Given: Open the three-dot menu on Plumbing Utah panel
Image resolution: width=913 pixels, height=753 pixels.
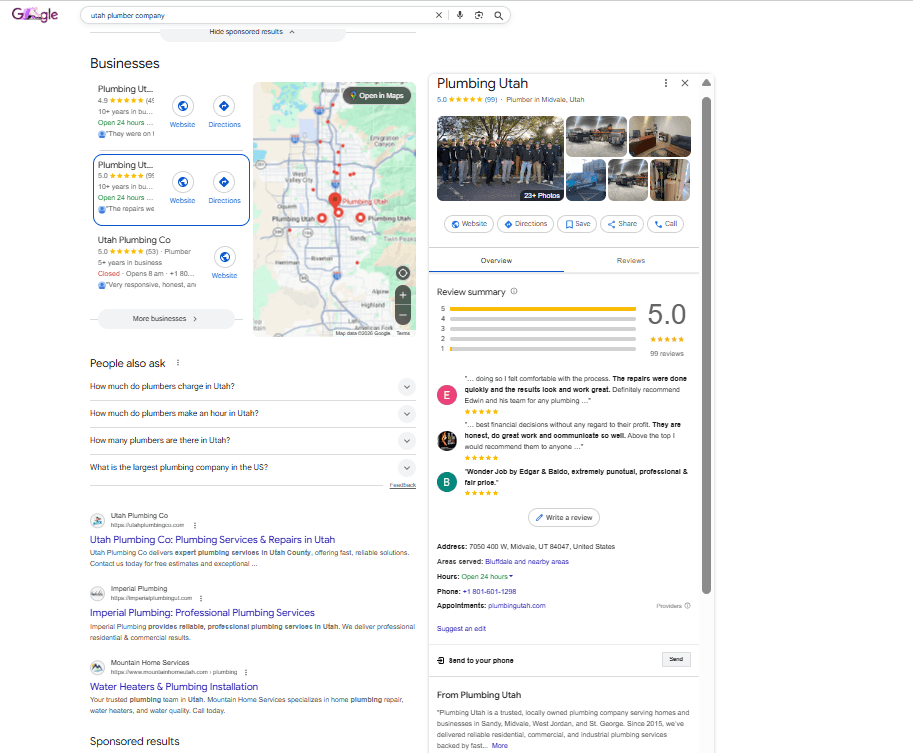Looking at the screenshot, I should pos(665,83).
